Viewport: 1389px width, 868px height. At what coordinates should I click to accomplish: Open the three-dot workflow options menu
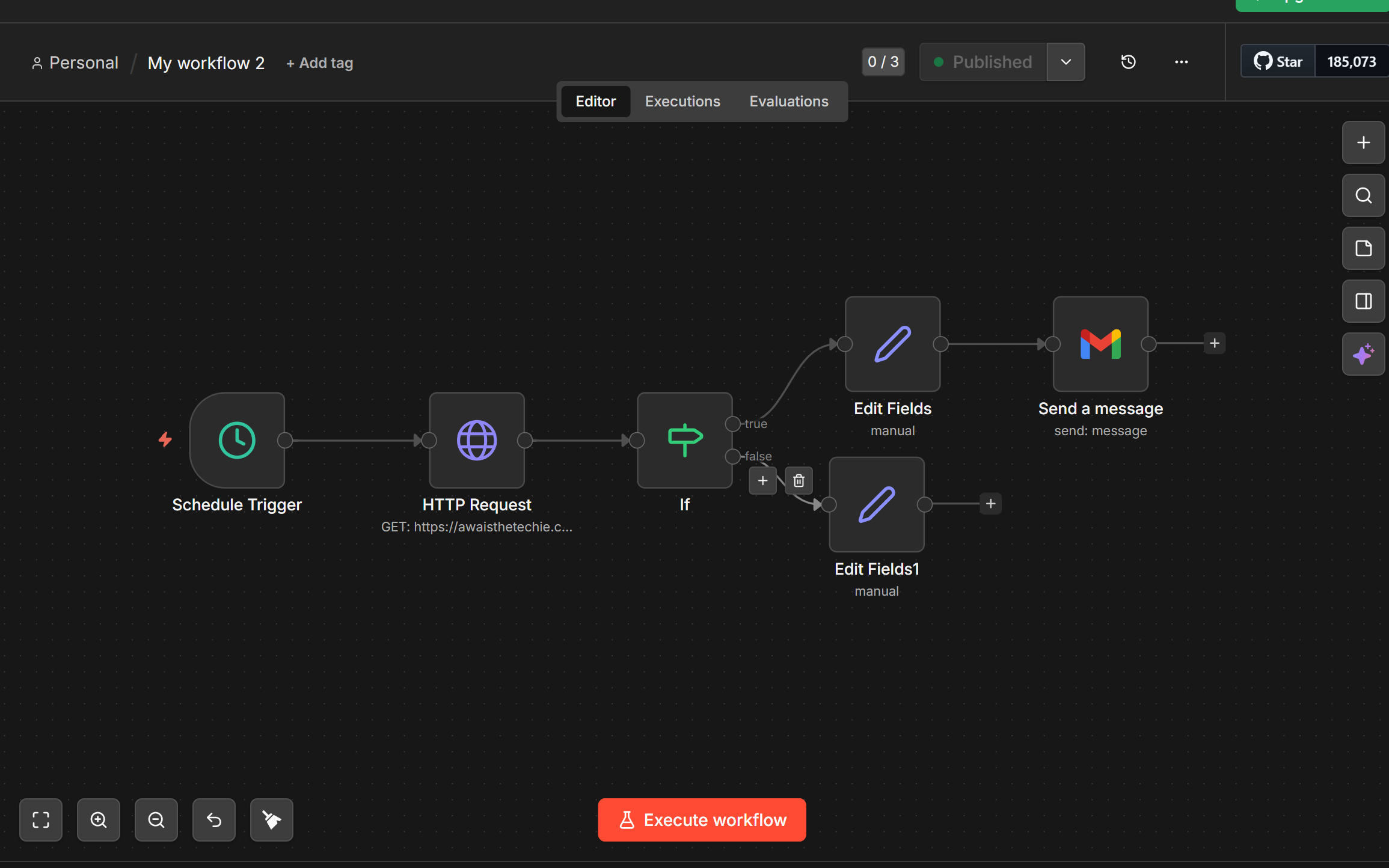coord(1181,62)
